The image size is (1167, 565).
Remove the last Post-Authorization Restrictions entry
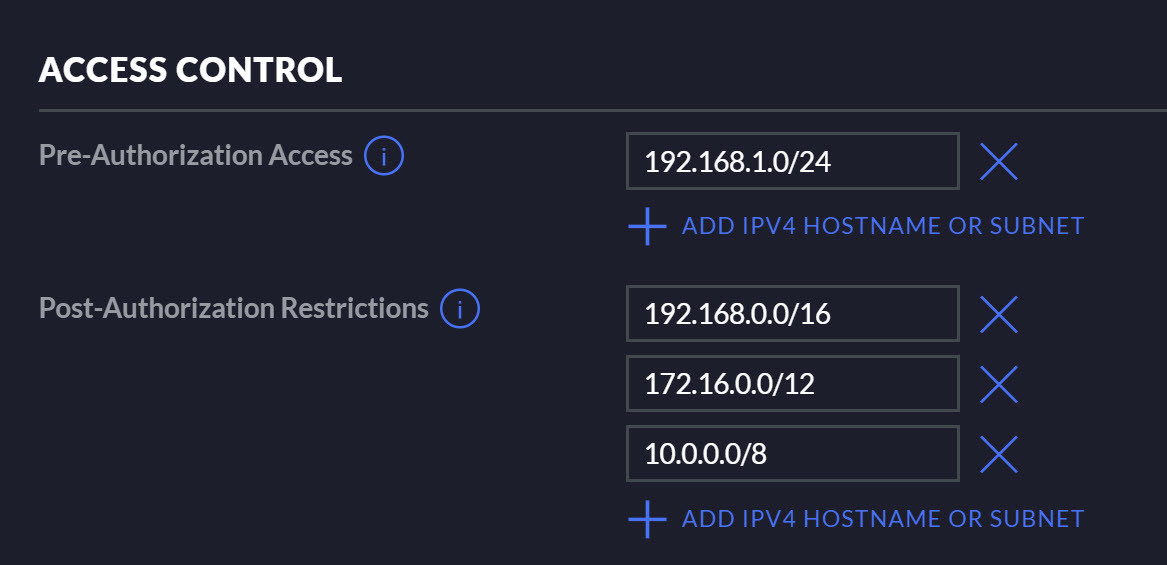point(998,454)
